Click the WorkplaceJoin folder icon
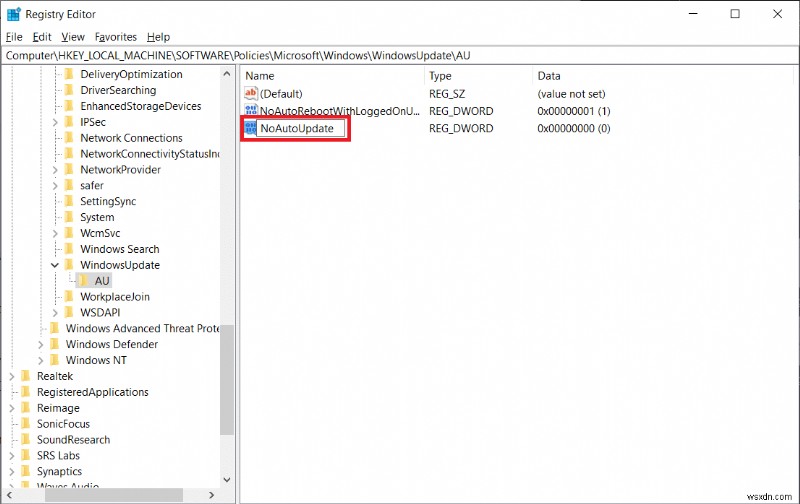 (x=69, y=296)
